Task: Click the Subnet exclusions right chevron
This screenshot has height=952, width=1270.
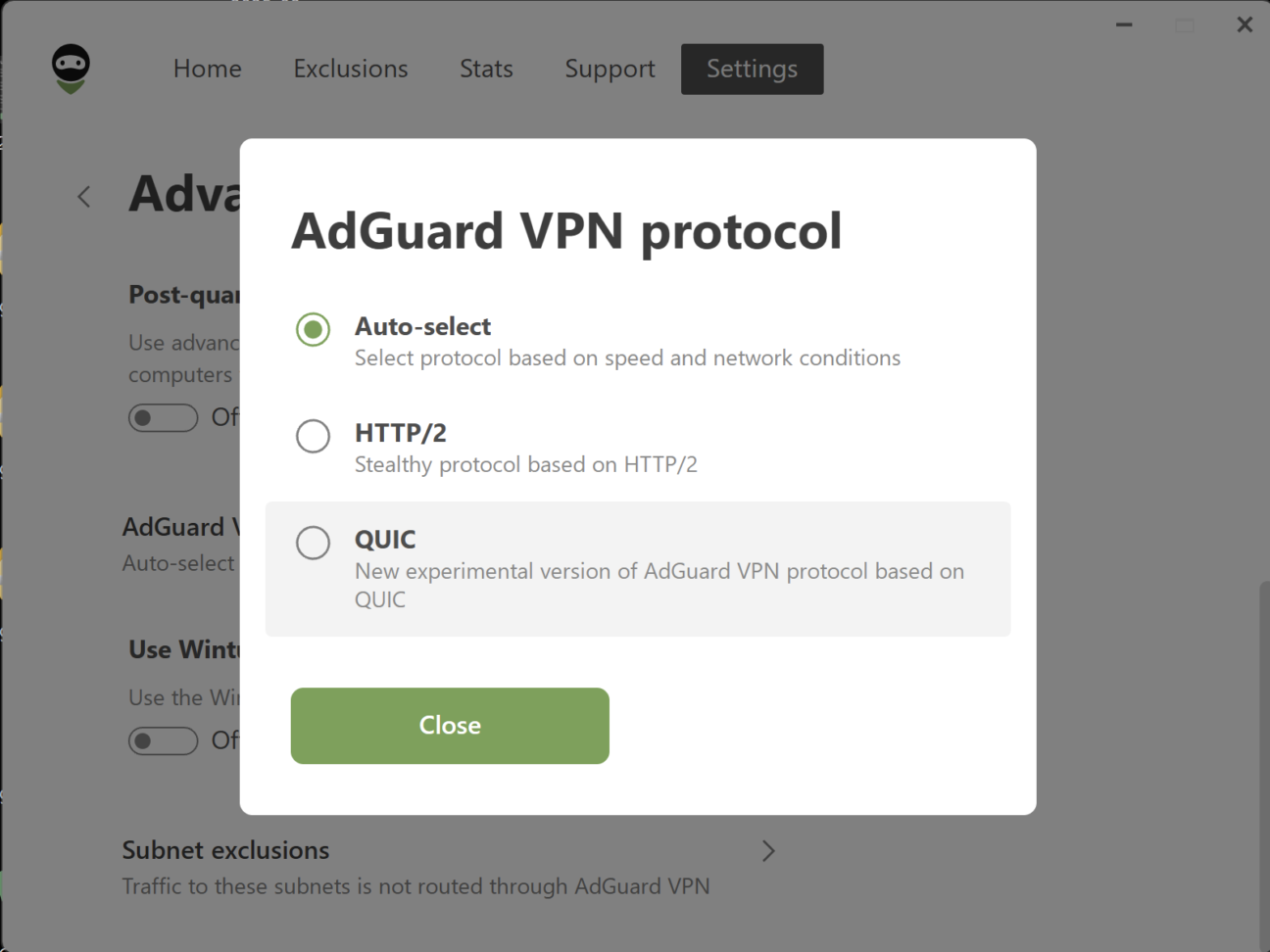Action: (x=769, y=850)
